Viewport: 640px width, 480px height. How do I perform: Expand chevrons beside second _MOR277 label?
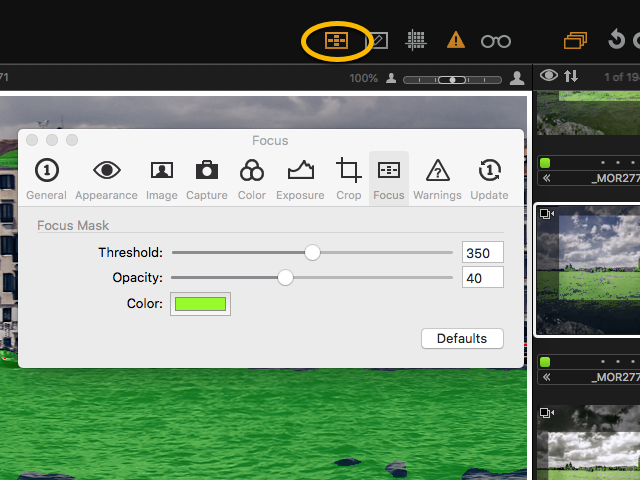point(548,377)
